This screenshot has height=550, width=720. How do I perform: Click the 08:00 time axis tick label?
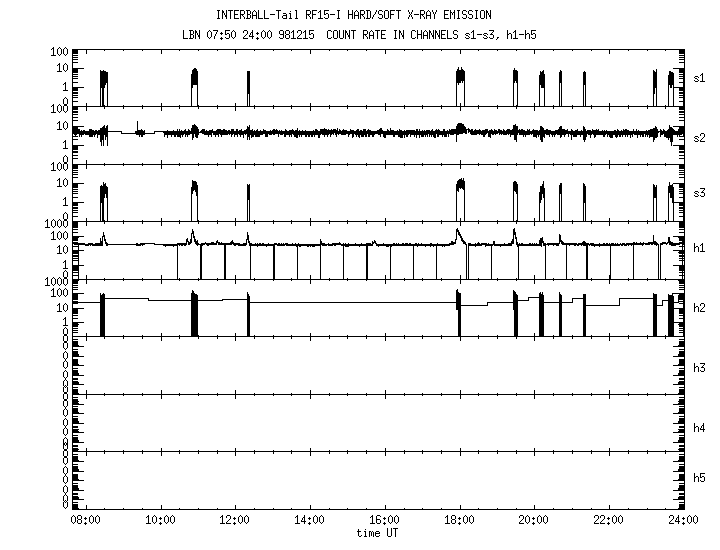tap(85, 521)
